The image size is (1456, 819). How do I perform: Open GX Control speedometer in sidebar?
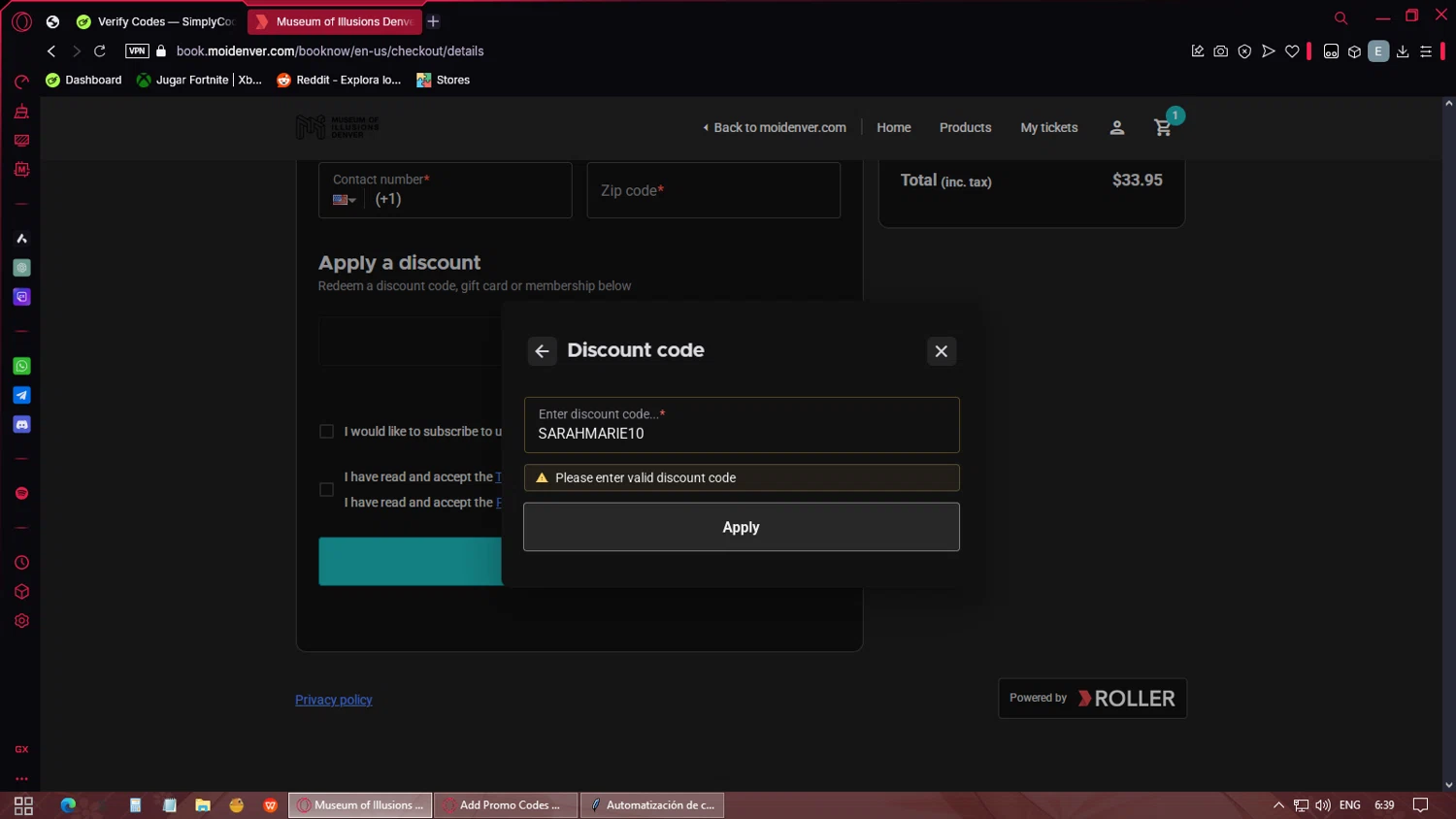21,82
